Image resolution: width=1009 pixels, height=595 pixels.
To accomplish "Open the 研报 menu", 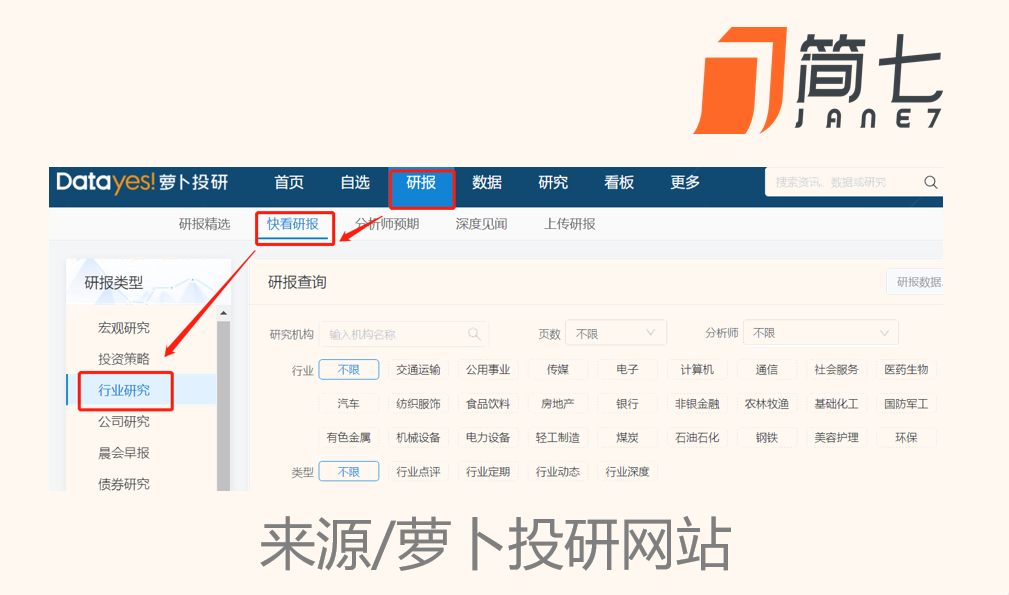I will click(x=421, y=183).
